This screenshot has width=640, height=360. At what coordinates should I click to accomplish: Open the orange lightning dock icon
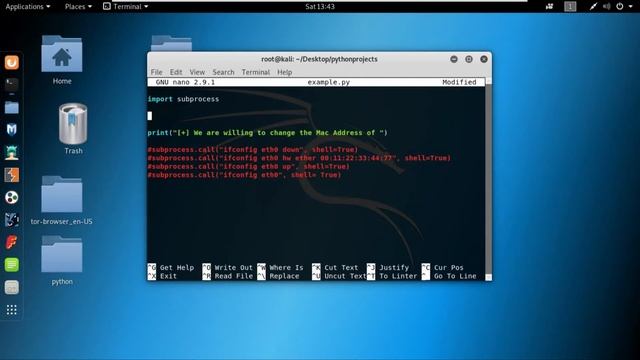click(12, 175)
